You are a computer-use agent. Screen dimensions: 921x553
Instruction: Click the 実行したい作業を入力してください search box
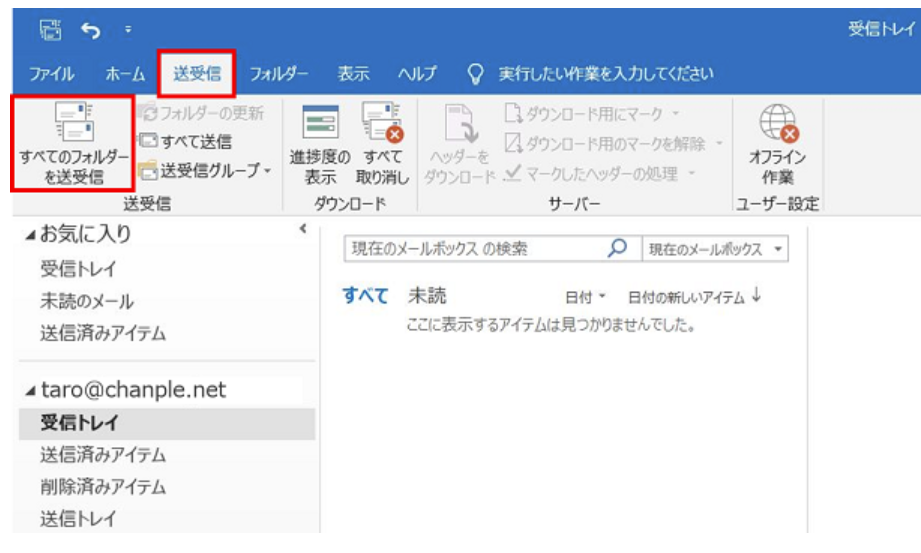[606, 74]
